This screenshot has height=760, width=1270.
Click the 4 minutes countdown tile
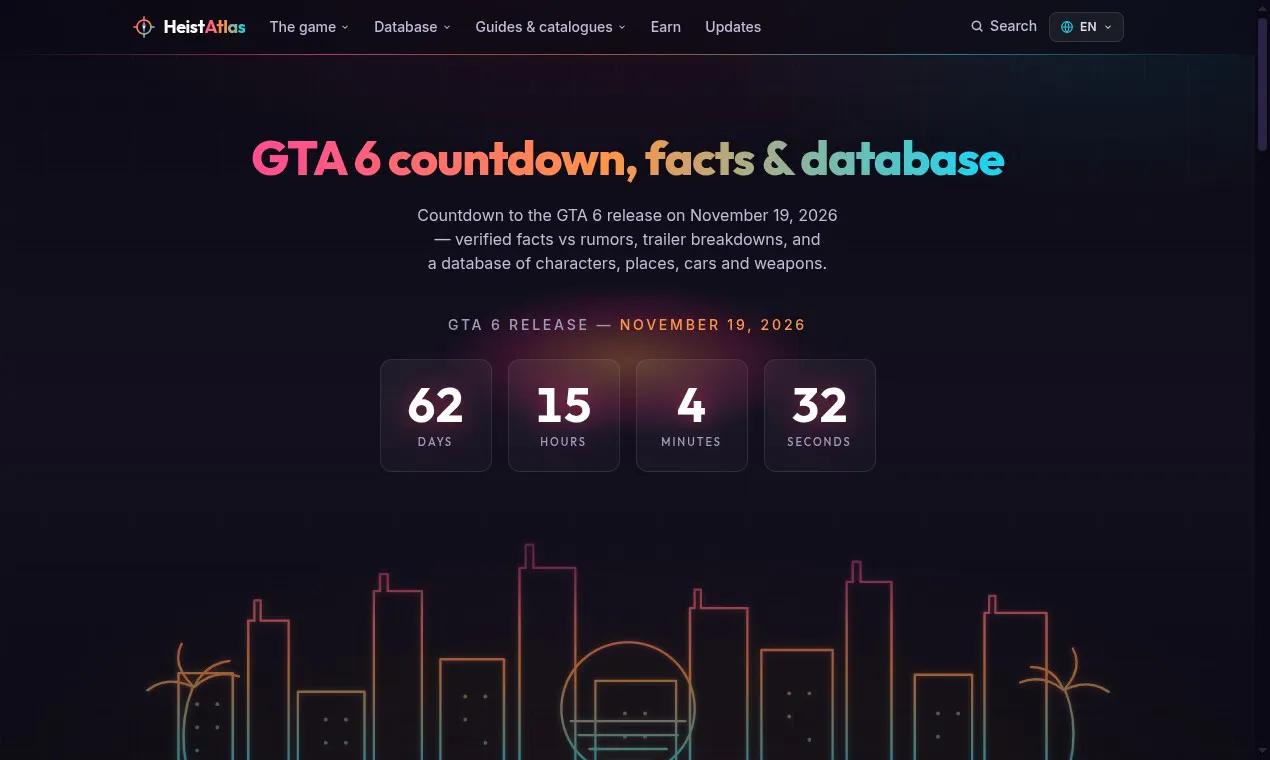coord(692,415)
